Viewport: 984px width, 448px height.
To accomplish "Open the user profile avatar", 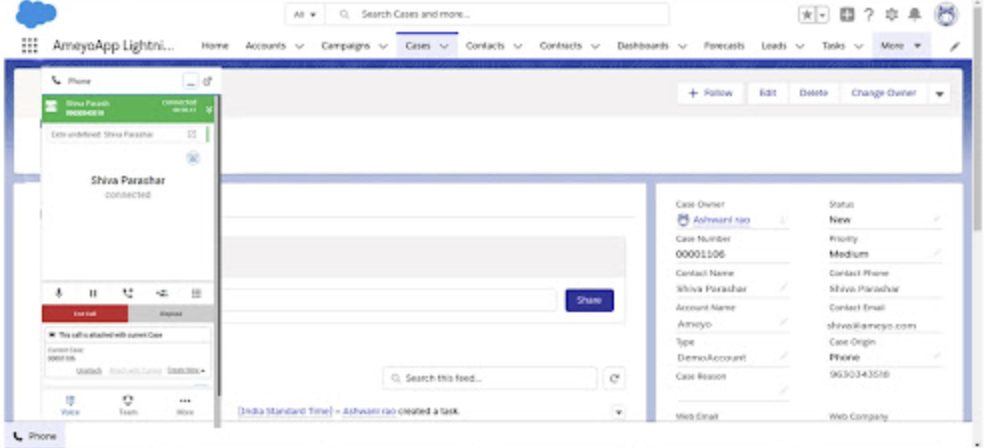I will pyautogui.click(x=946, y=15).
